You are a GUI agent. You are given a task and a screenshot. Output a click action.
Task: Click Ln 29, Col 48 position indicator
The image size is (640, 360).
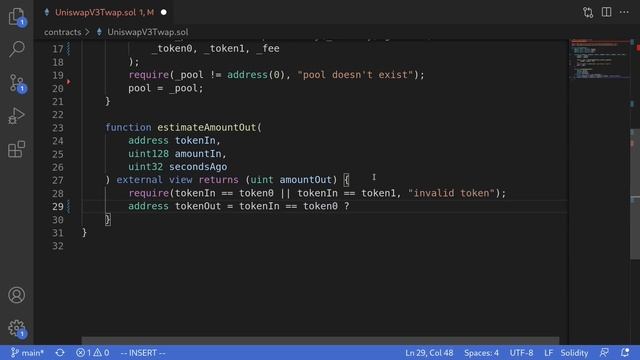429,353
